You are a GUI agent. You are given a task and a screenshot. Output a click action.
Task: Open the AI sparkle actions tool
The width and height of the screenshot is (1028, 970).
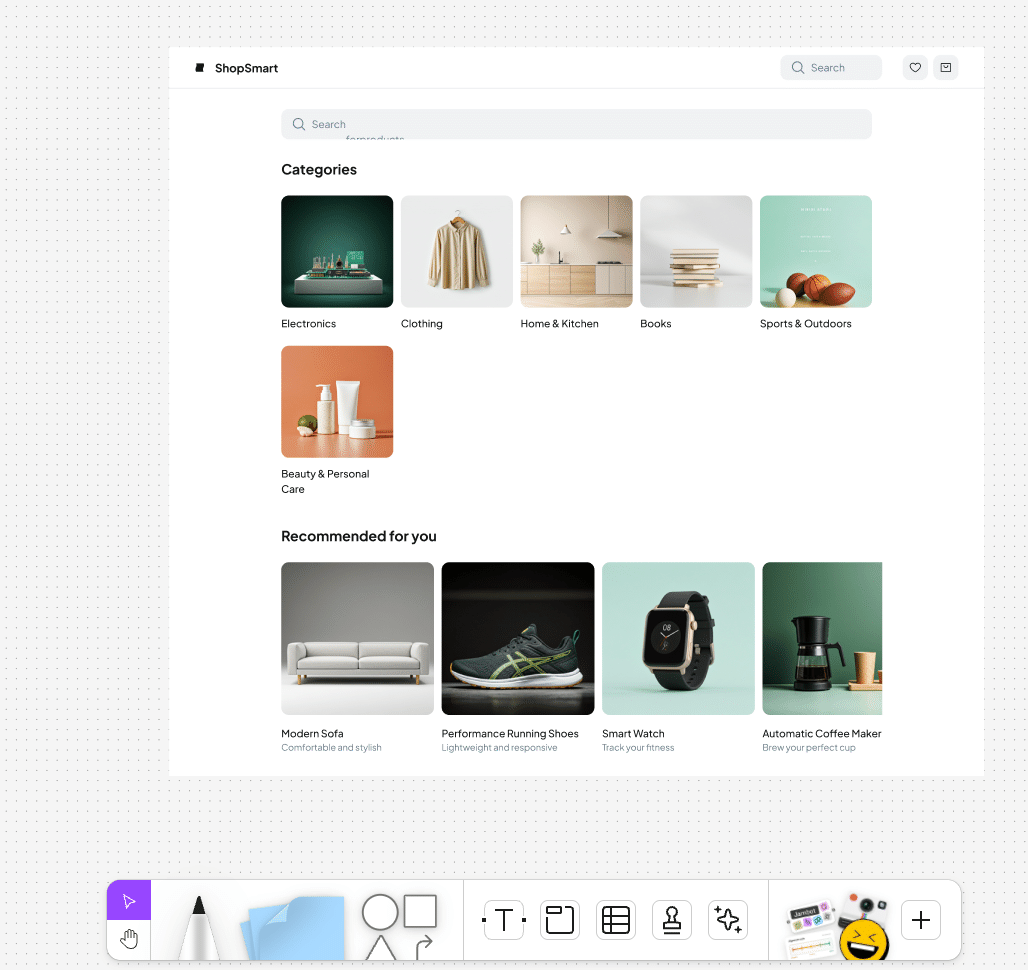point(728,920)
